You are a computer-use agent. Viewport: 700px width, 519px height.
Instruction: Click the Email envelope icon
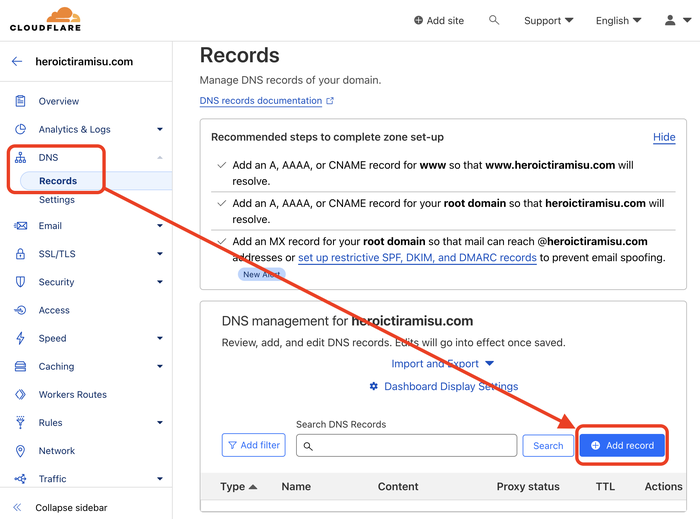click(x=20, y=226)
